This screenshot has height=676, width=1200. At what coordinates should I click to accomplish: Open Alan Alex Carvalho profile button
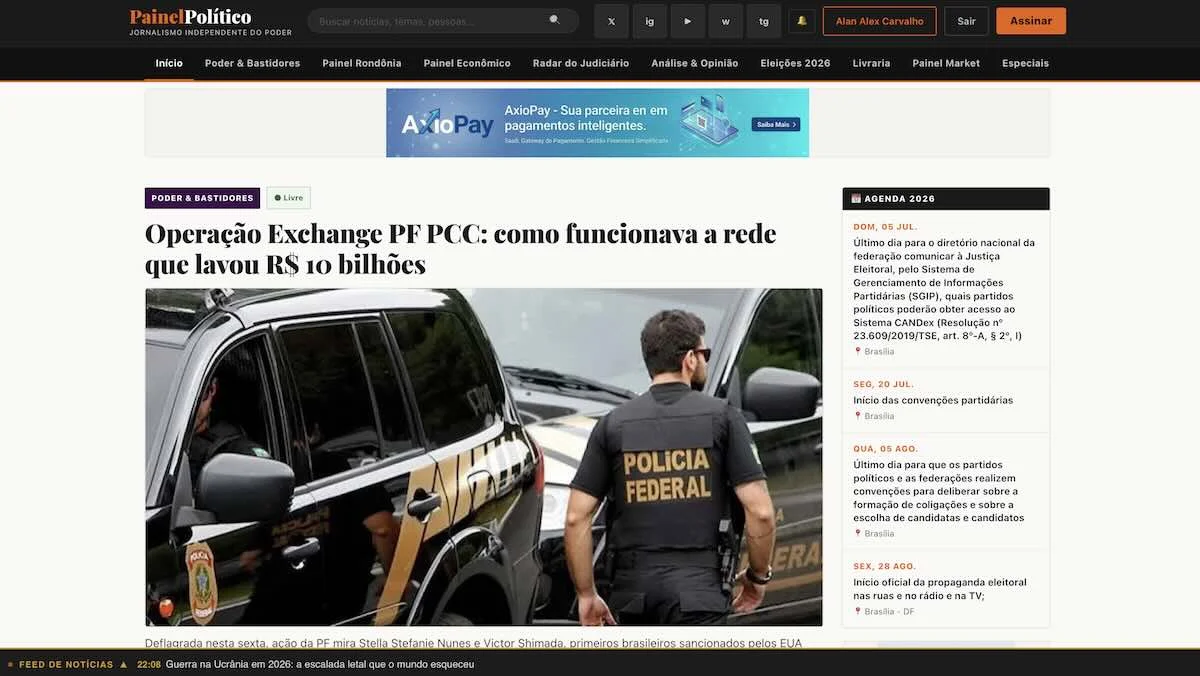point(879,21)
